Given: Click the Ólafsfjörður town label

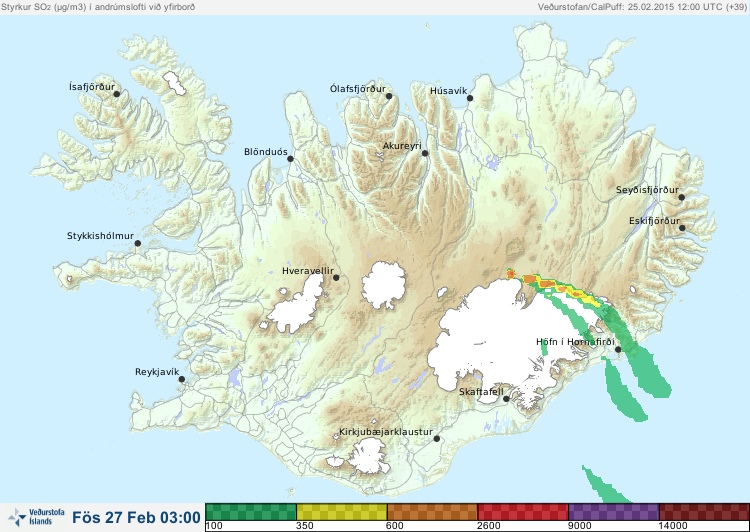Looking at the screenshot, I should coord(358,89).
